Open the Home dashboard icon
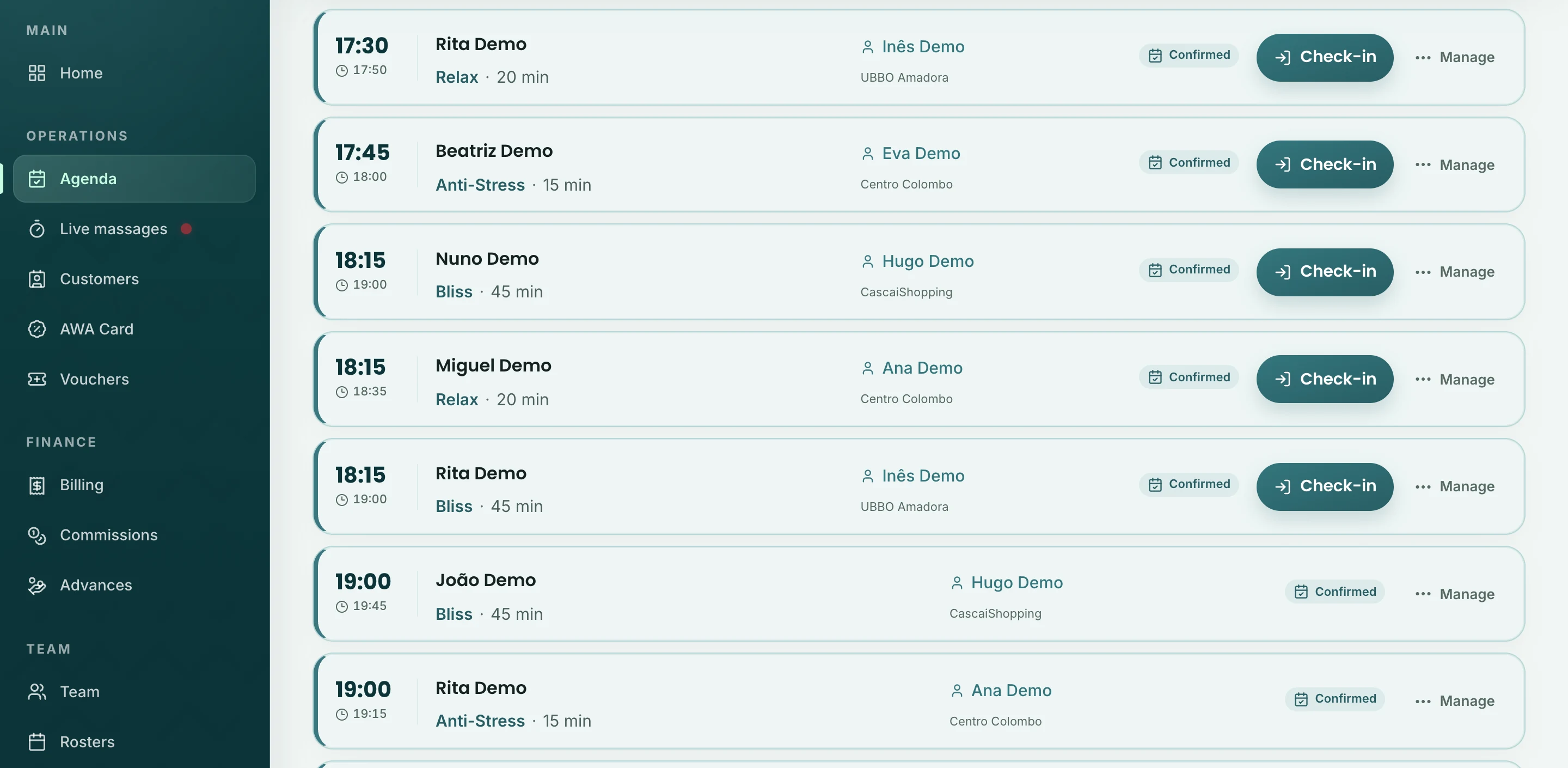 point(36,73)
